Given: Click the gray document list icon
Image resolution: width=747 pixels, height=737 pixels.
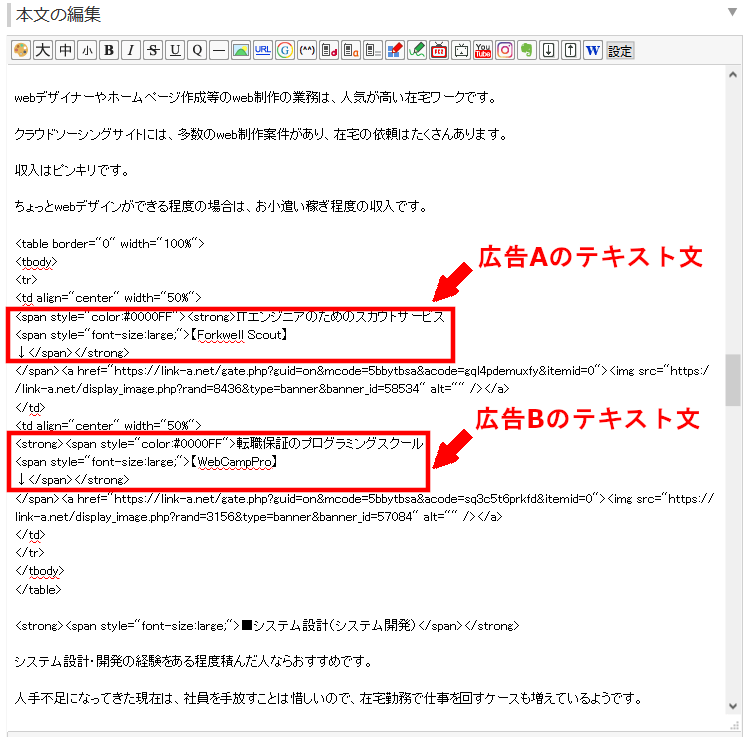Looking at the screenshot, I should click(373, 50).
